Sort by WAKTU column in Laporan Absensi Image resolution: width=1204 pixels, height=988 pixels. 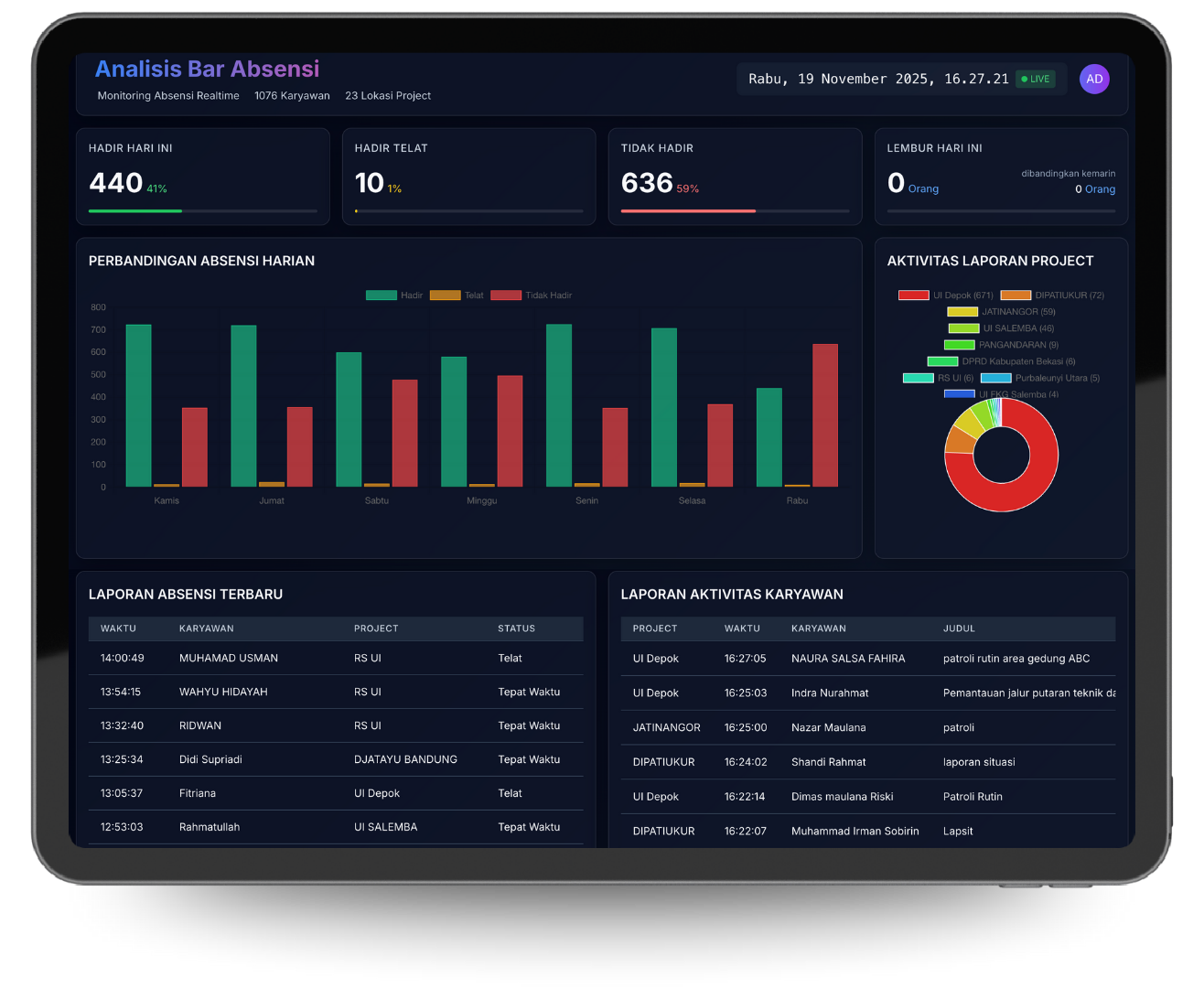118,628
